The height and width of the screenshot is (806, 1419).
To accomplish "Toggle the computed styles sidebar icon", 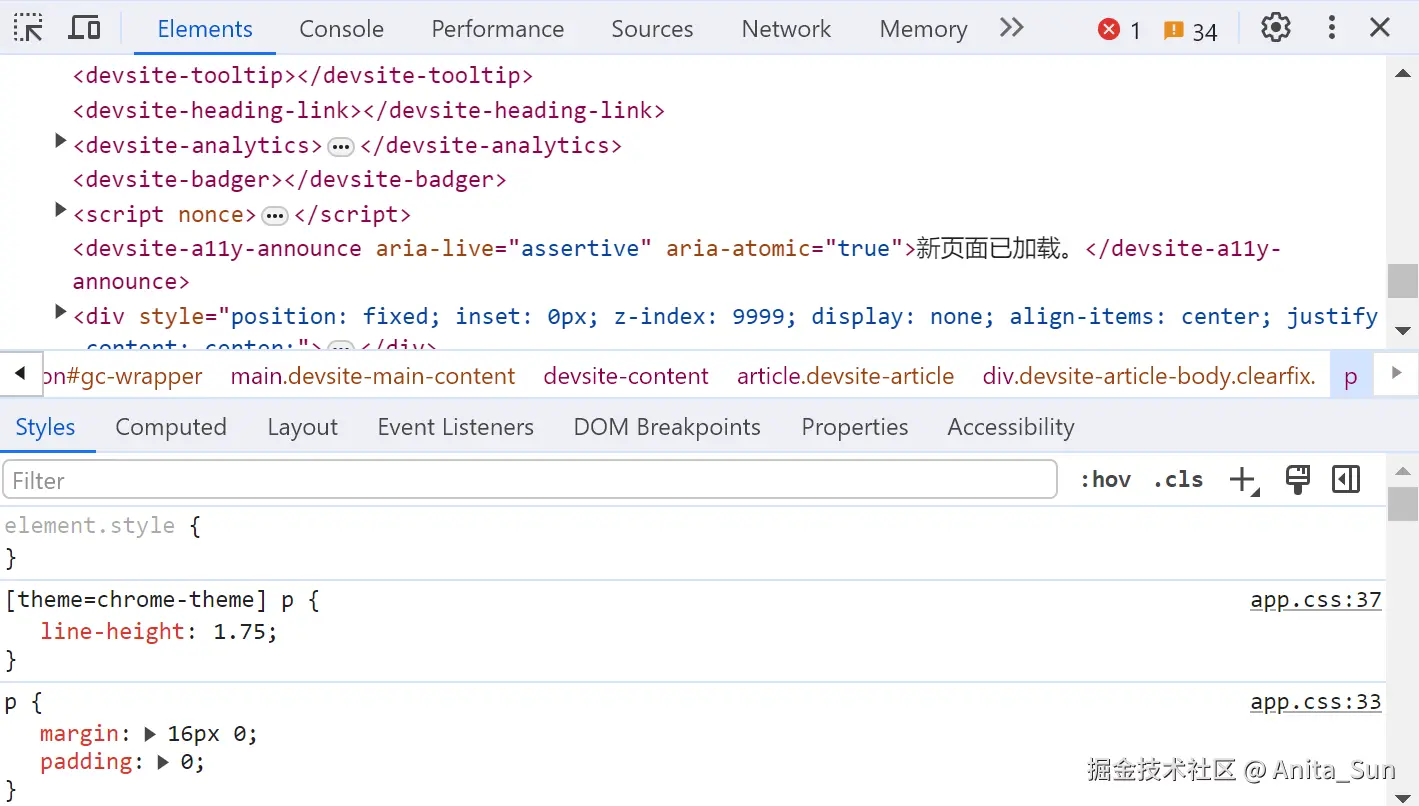I will tap(1346, 480).
